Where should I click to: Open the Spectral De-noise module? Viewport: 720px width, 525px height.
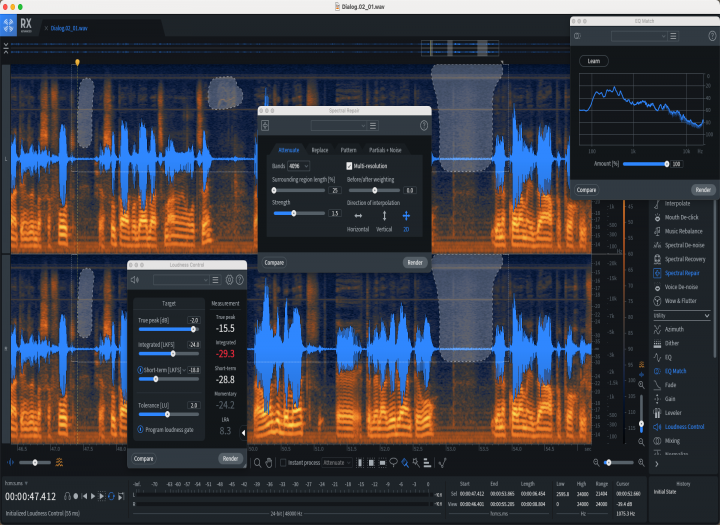(x=681, y=245)
